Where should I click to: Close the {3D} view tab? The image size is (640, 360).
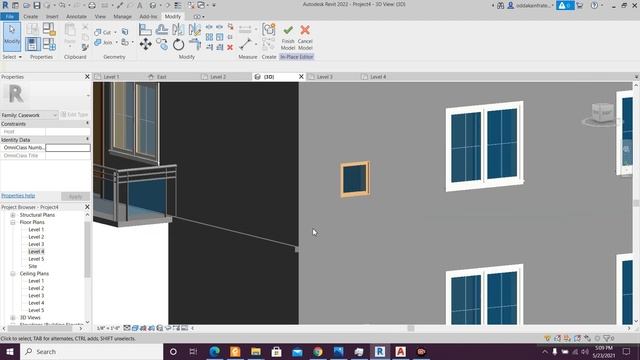(301, 76)
